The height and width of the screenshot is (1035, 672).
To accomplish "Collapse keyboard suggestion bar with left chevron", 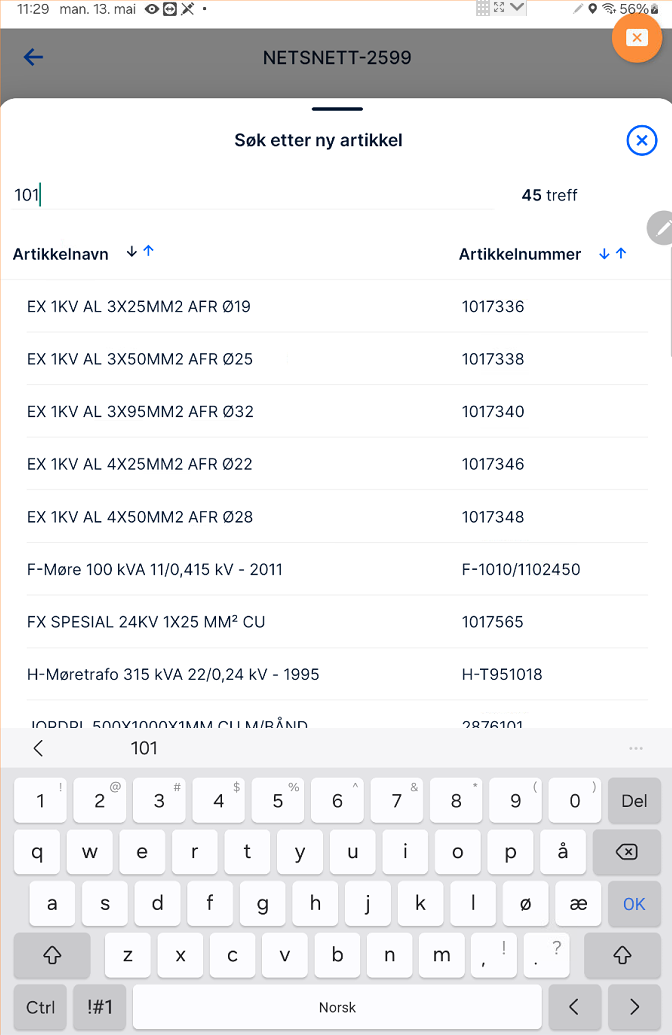I will pos(38,748).
